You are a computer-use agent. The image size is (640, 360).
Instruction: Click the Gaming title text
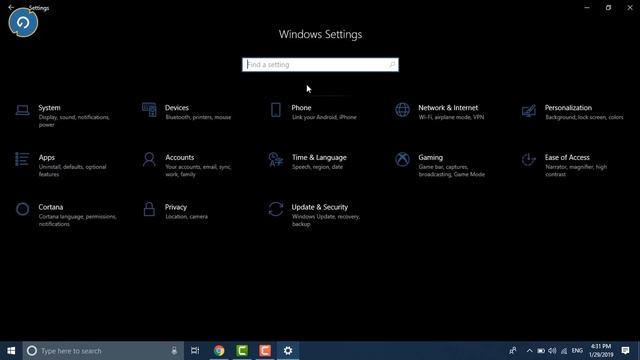click(x=430, y=158)
